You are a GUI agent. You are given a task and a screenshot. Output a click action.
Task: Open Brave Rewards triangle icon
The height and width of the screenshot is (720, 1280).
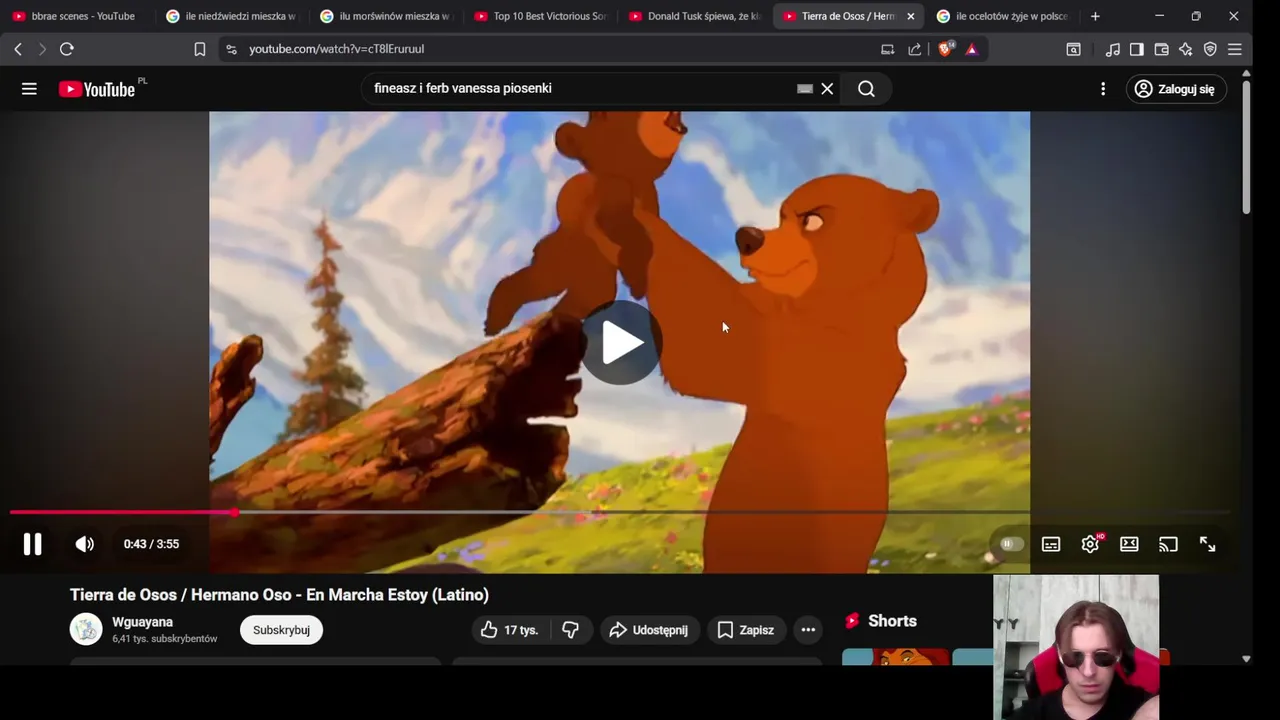coord(971,49)
